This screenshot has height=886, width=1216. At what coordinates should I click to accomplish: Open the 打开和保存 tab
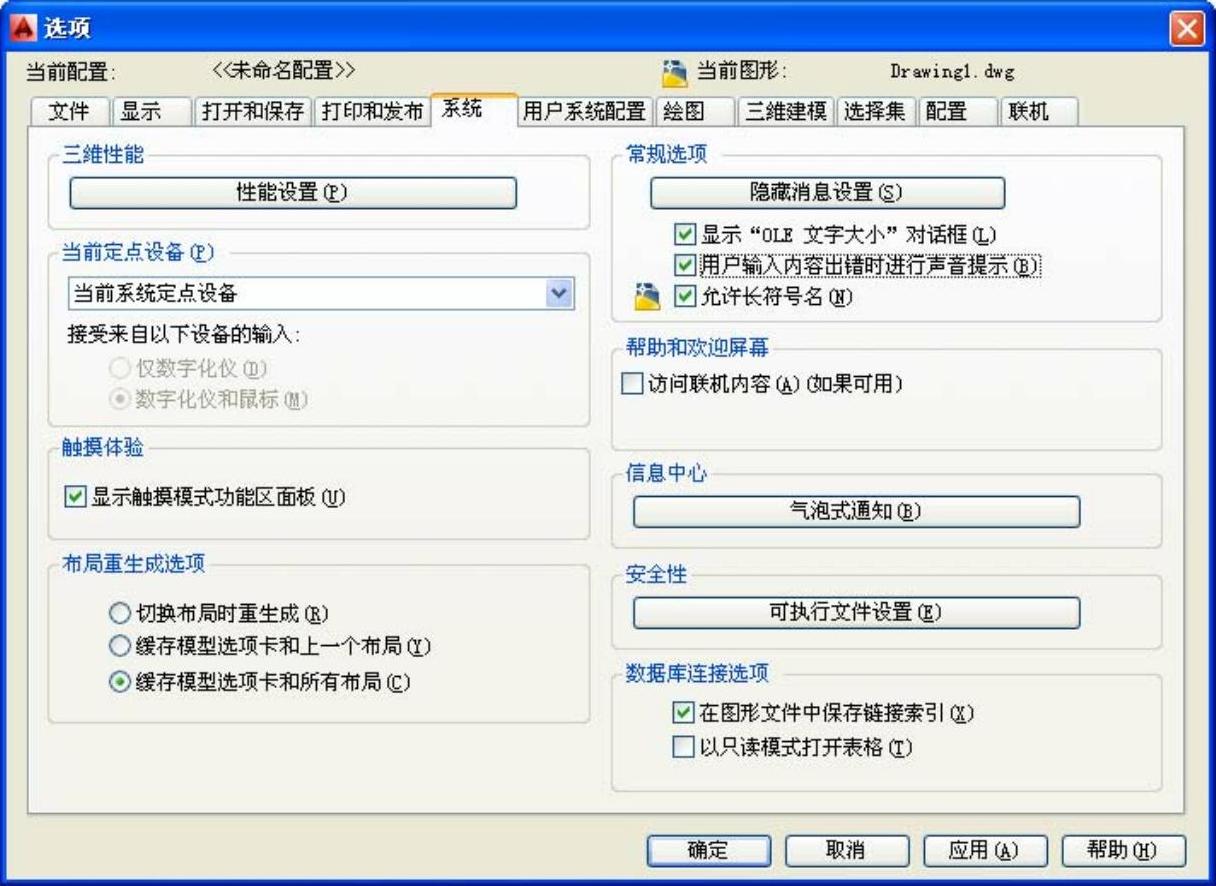coord(252,112)
